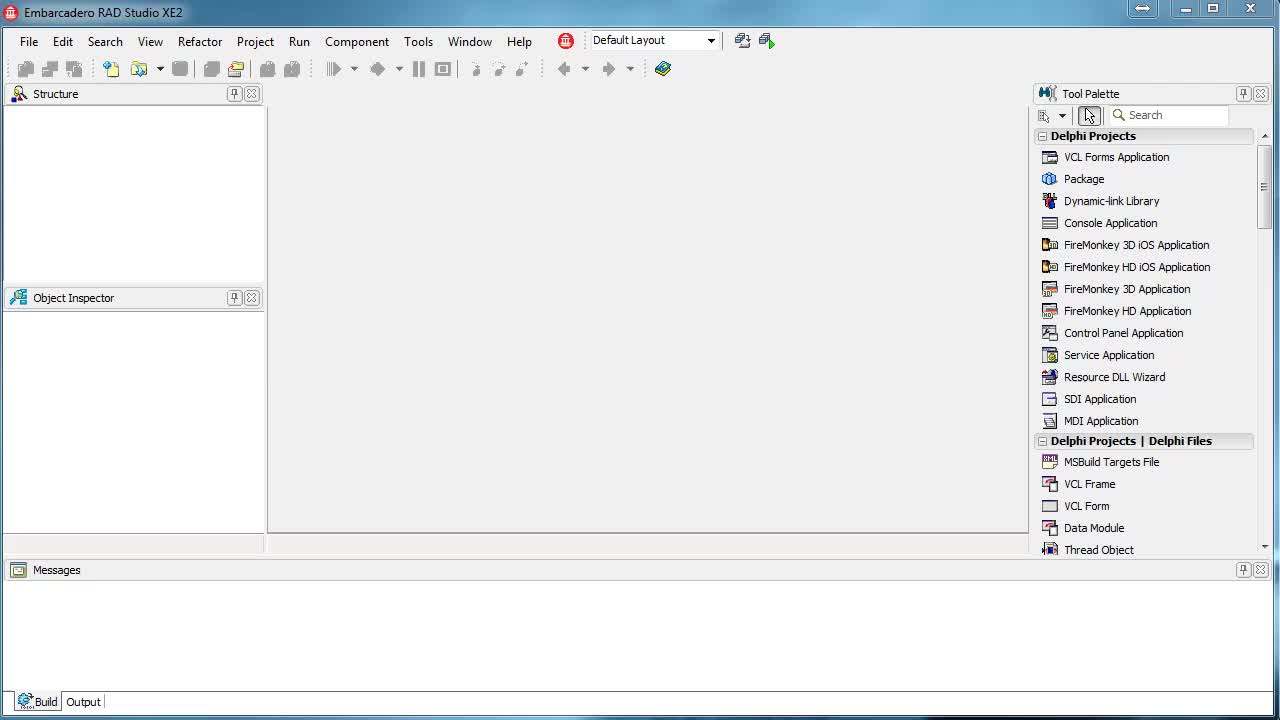
Task: Open the Open Project dropdown arrow
Action: [160, 69]
